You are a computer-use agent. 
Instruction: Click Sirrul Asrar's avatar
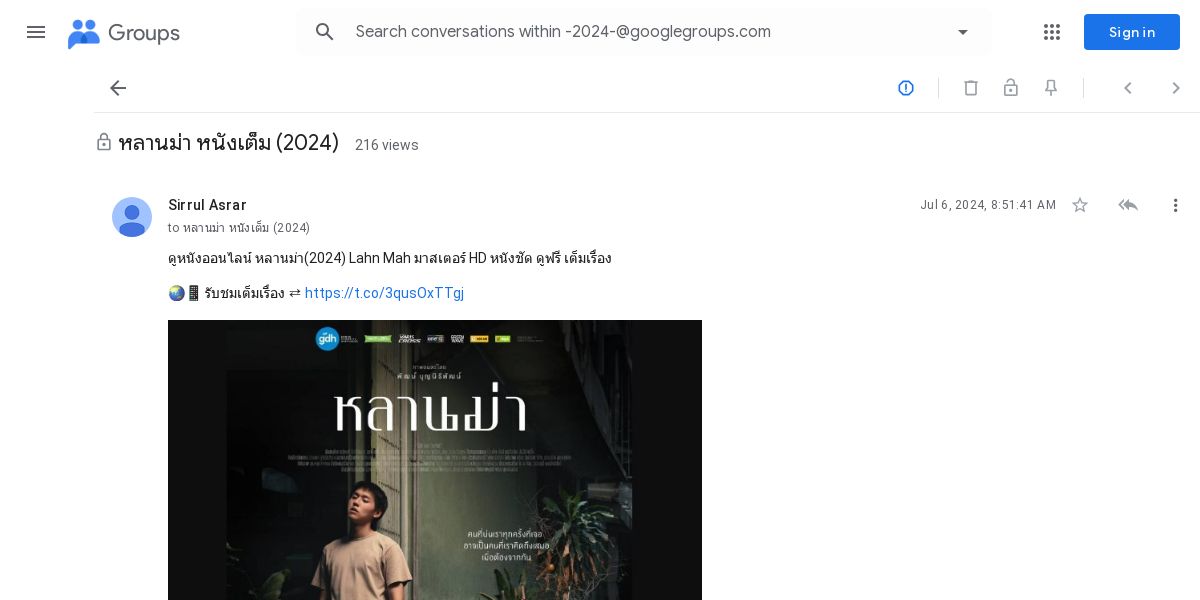click(132, 217)
